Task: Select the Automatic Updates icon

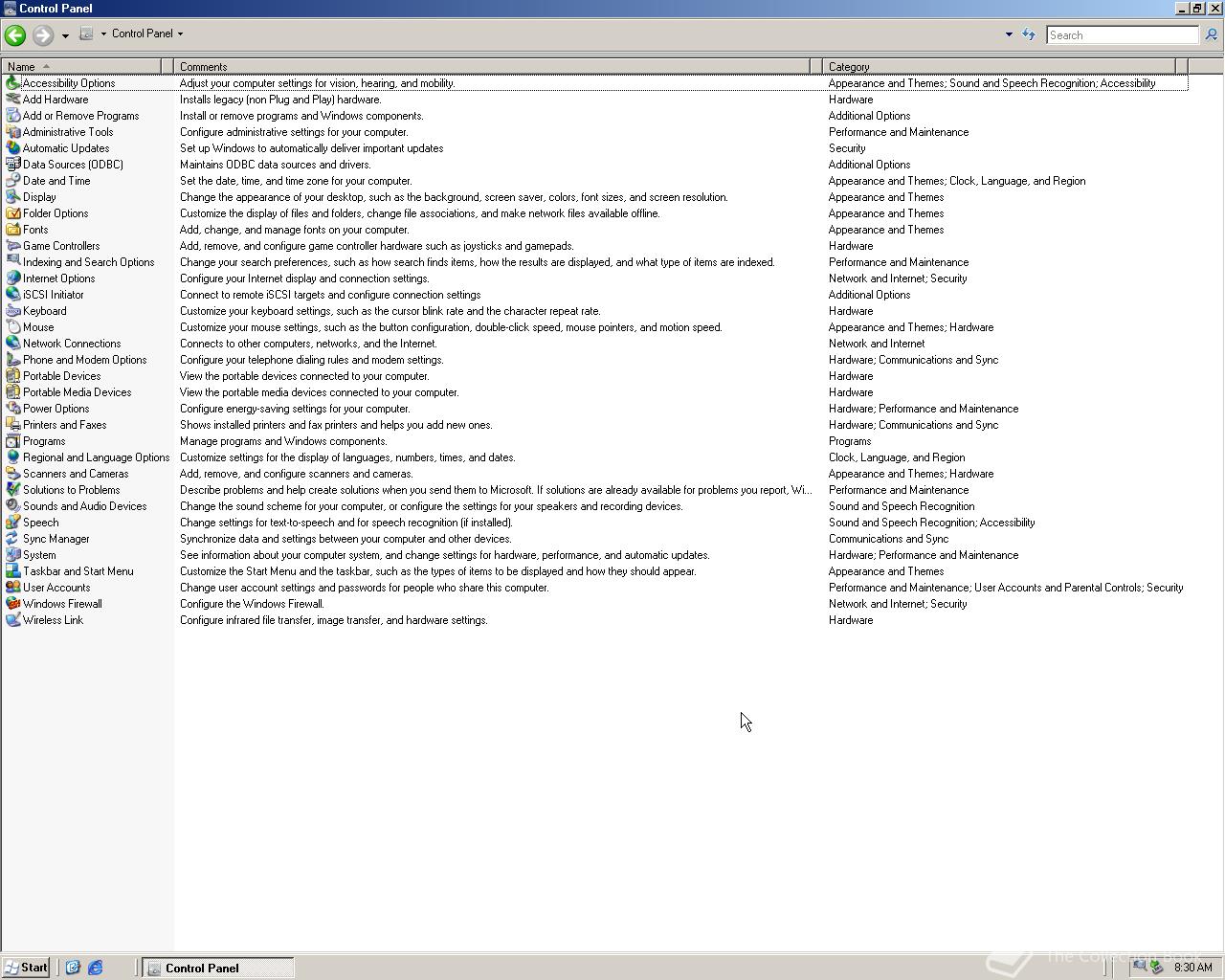Action: [12, 148]
